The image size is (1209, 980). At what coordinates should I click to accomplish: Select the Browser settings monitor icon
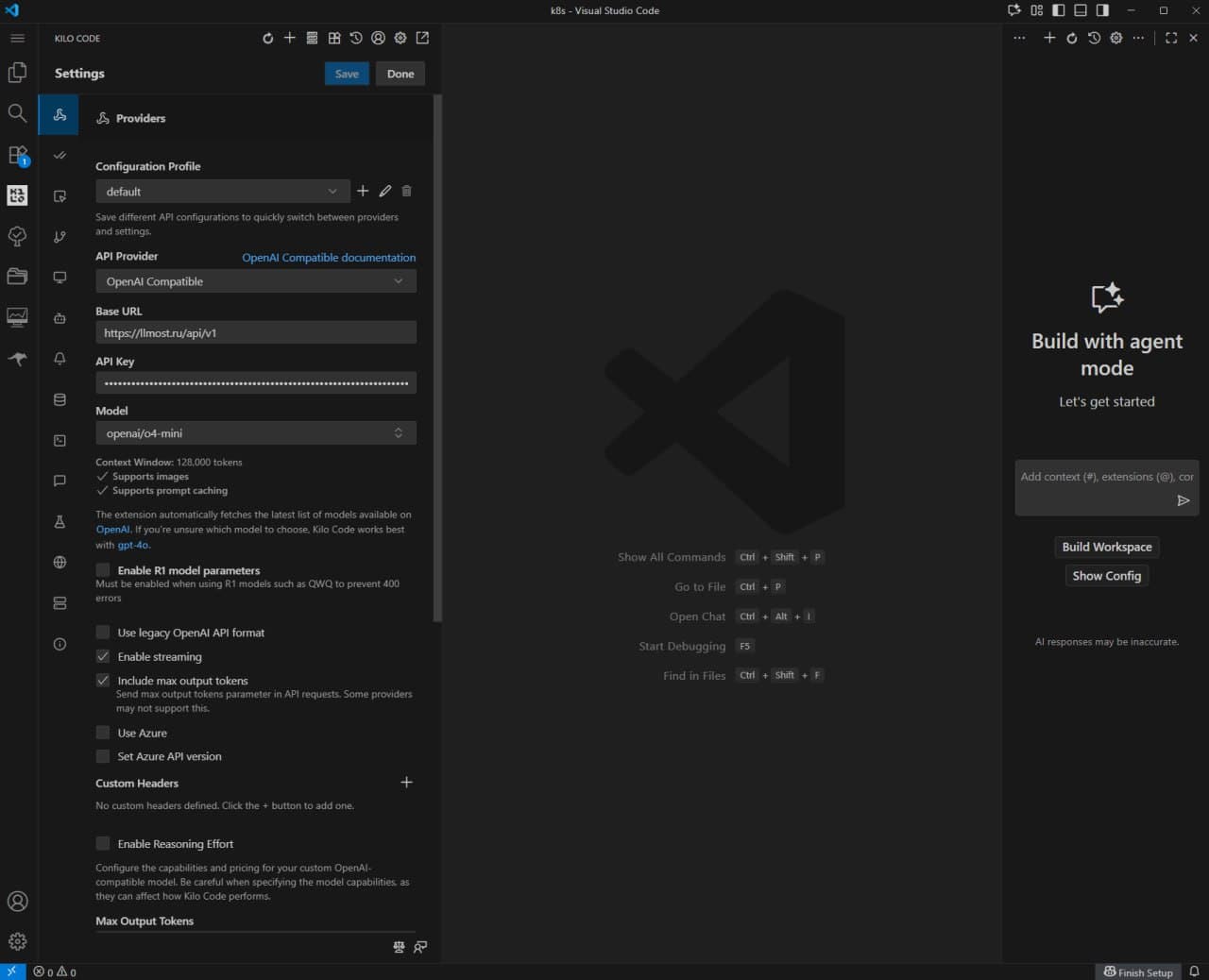[59, 277]
